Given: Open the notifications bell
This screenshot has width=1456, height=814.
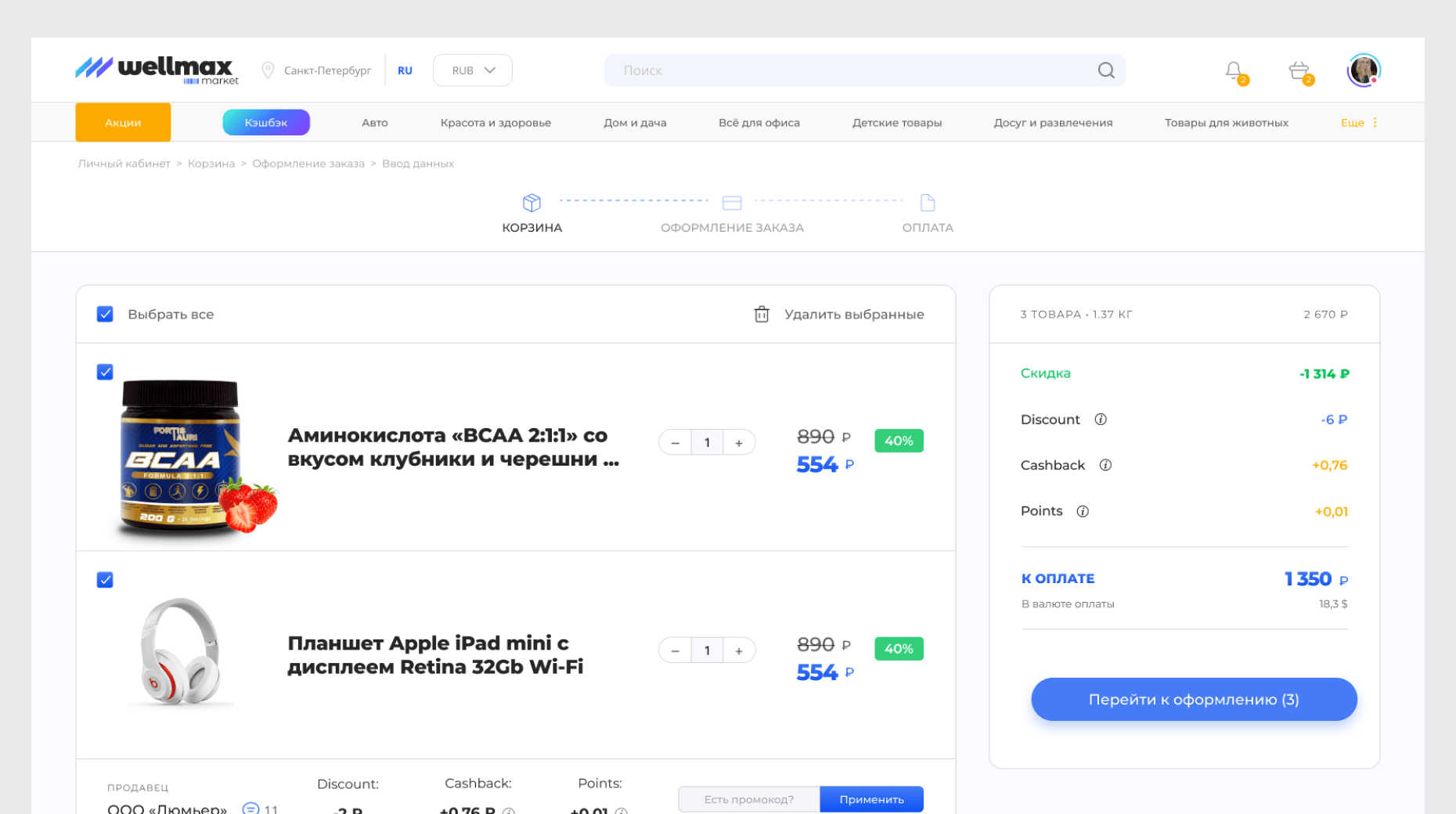Looking at the screenshot, I should tap(1234, 71).
